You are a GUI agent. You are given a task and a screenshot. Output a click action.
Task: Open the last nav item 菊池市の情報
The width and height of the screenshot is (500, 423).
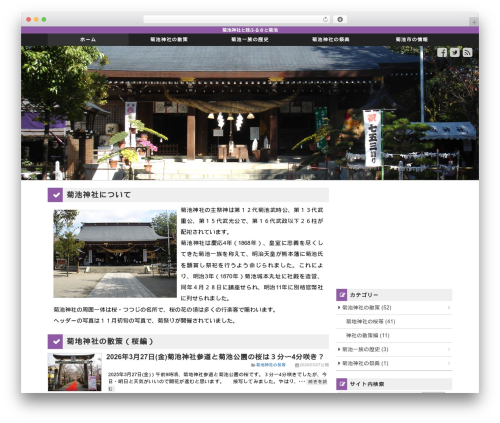(x=411, y=39)
